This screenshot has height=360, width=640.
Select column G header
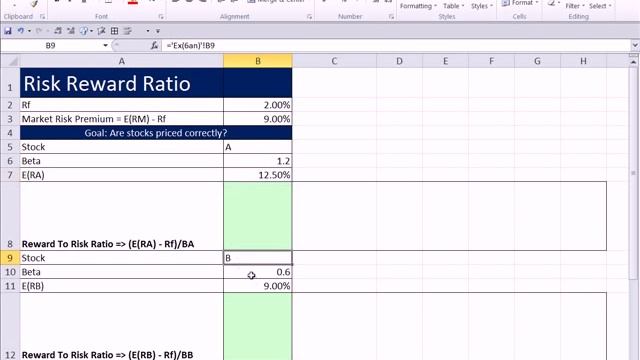(x=537, y=61)
